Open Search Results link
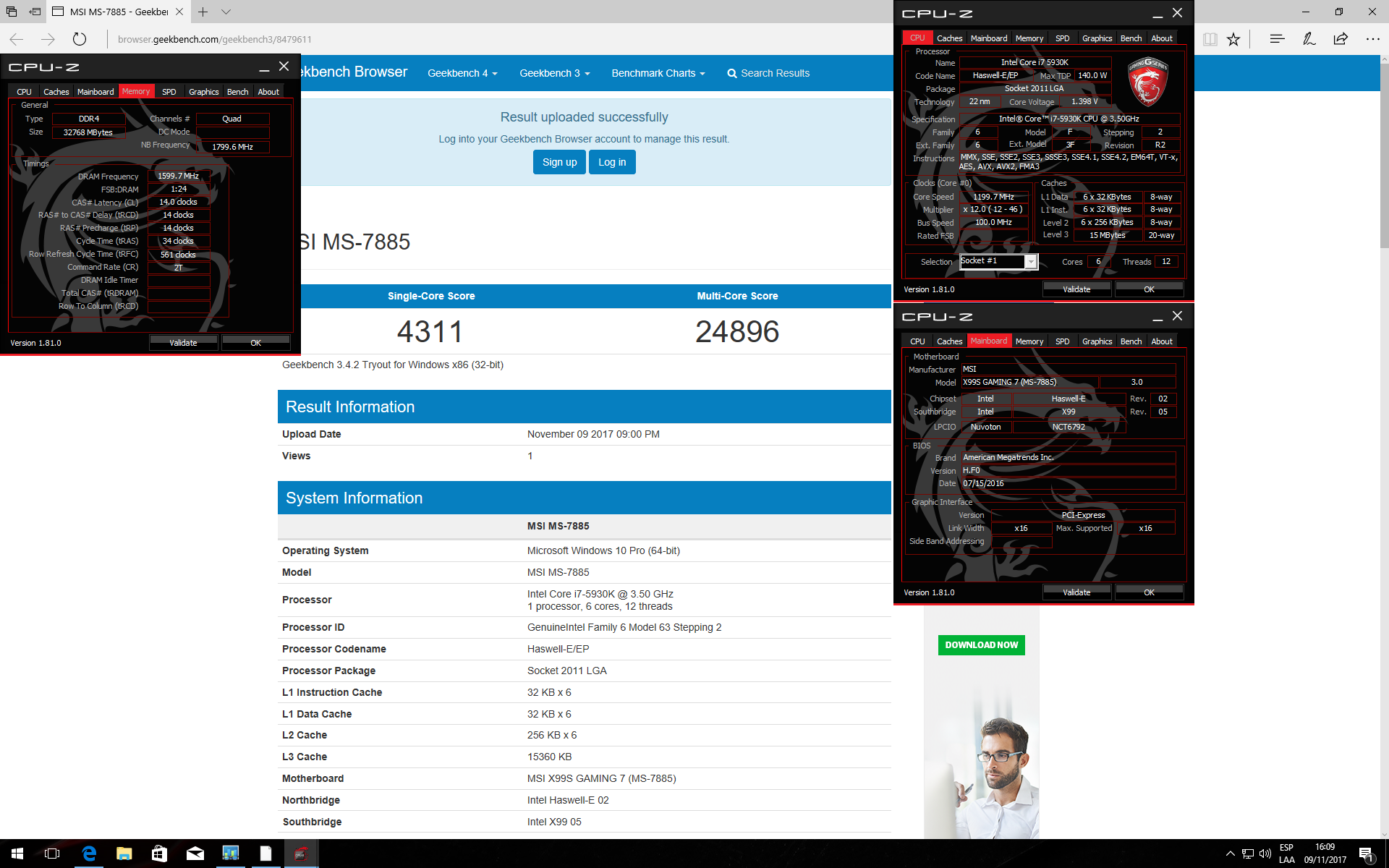 [x=768, y=73]
